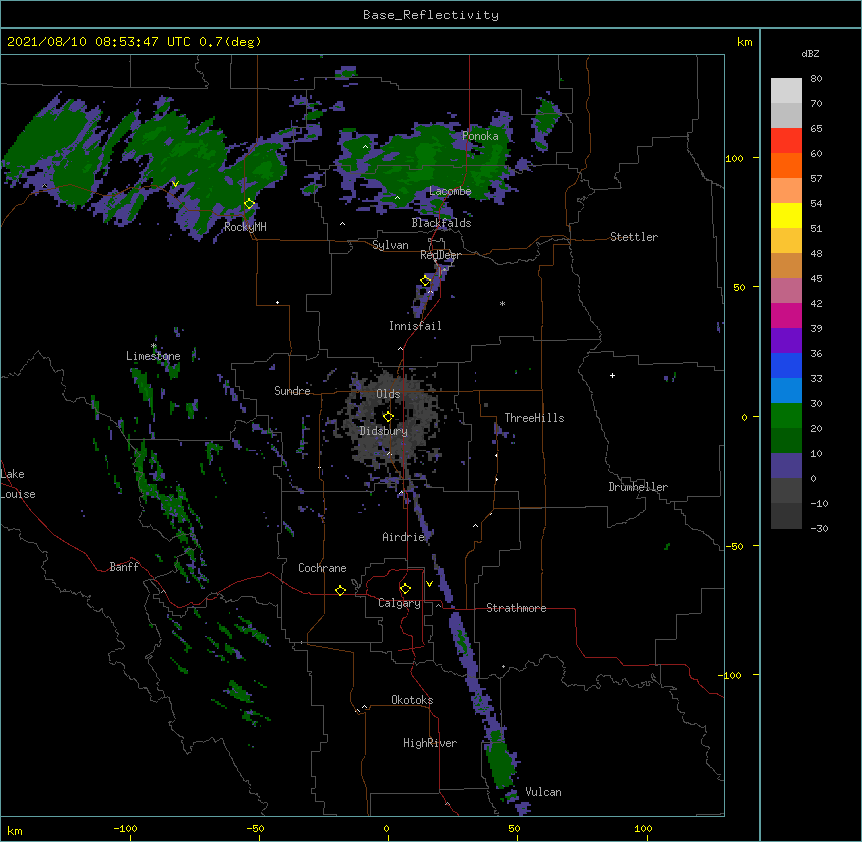The width and height of the screenshot is (862, 842).
Task: Click the yellow marker below Cochrane
Action: [340, 590]
